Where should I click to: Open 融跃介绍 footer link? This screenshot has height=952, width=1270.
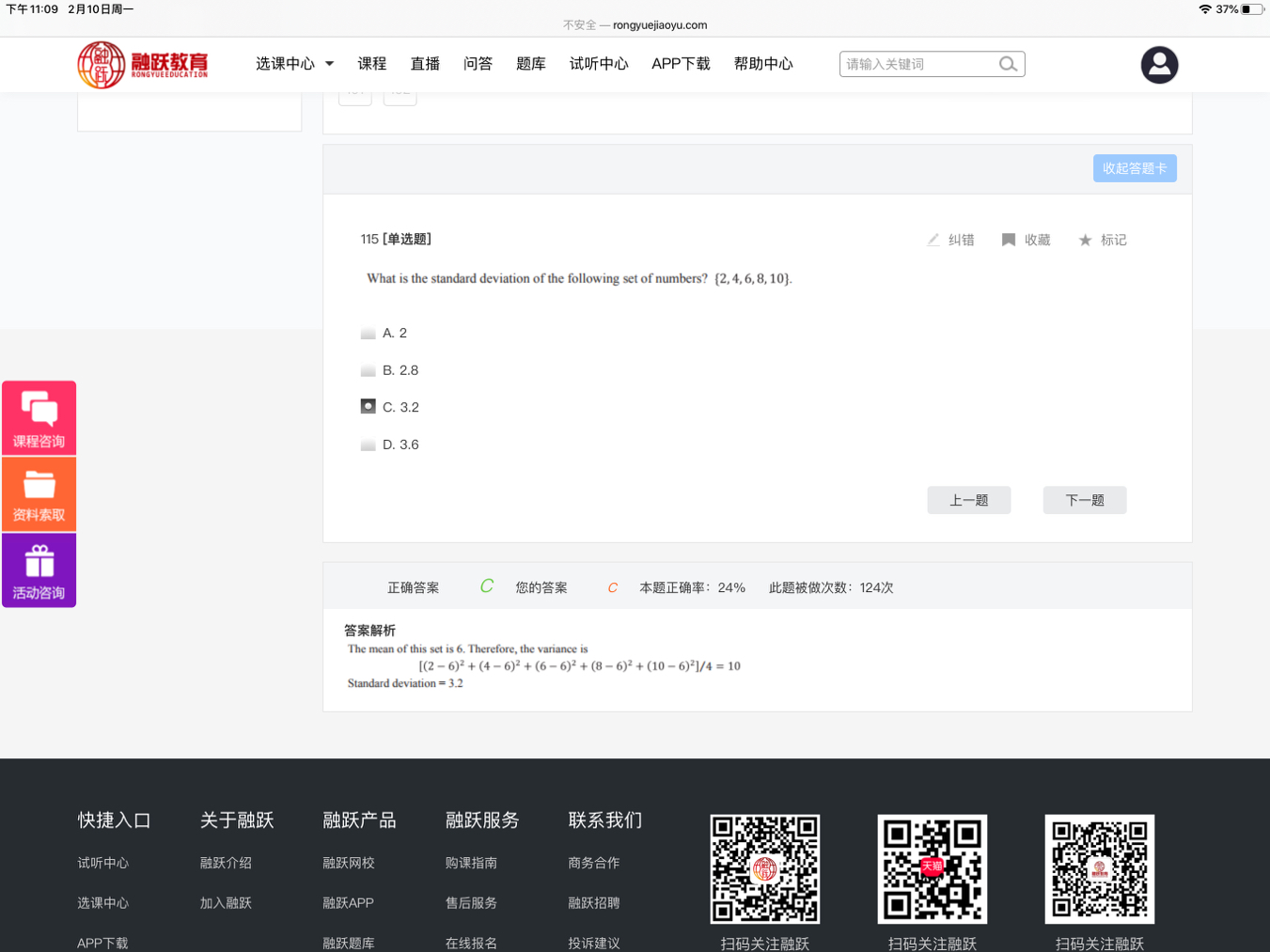[226, 863]
